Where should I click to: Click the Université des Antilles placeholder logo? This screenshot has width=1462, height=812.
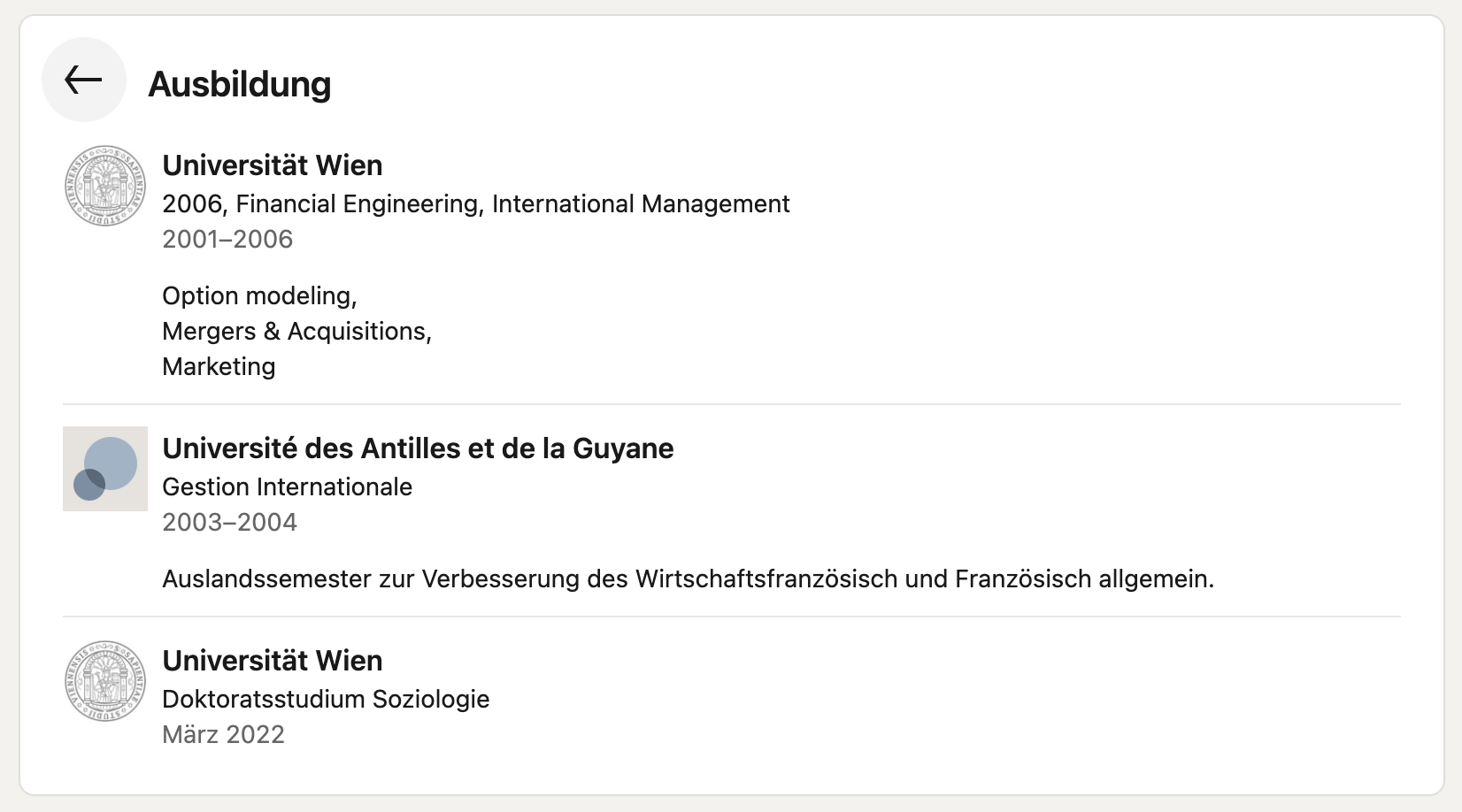pos(105,469)
